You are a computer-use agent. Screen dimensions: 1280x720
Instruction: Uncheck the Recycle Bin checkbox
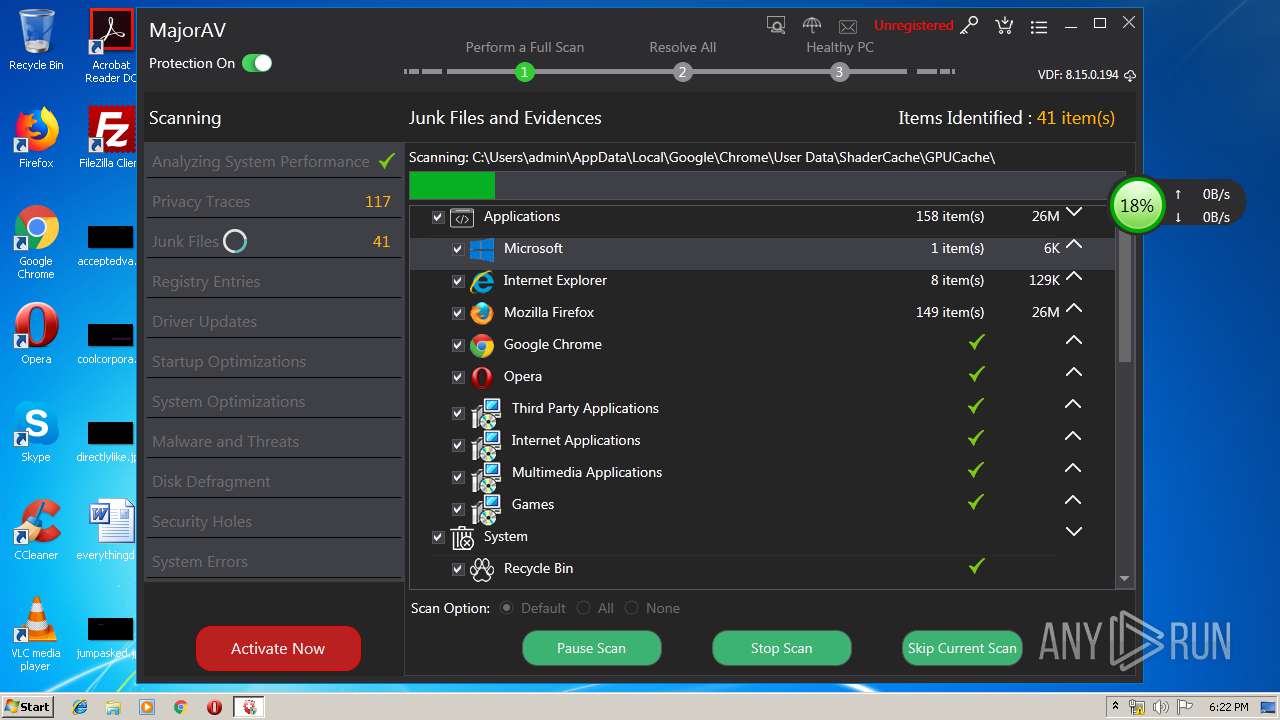point(458,569)
